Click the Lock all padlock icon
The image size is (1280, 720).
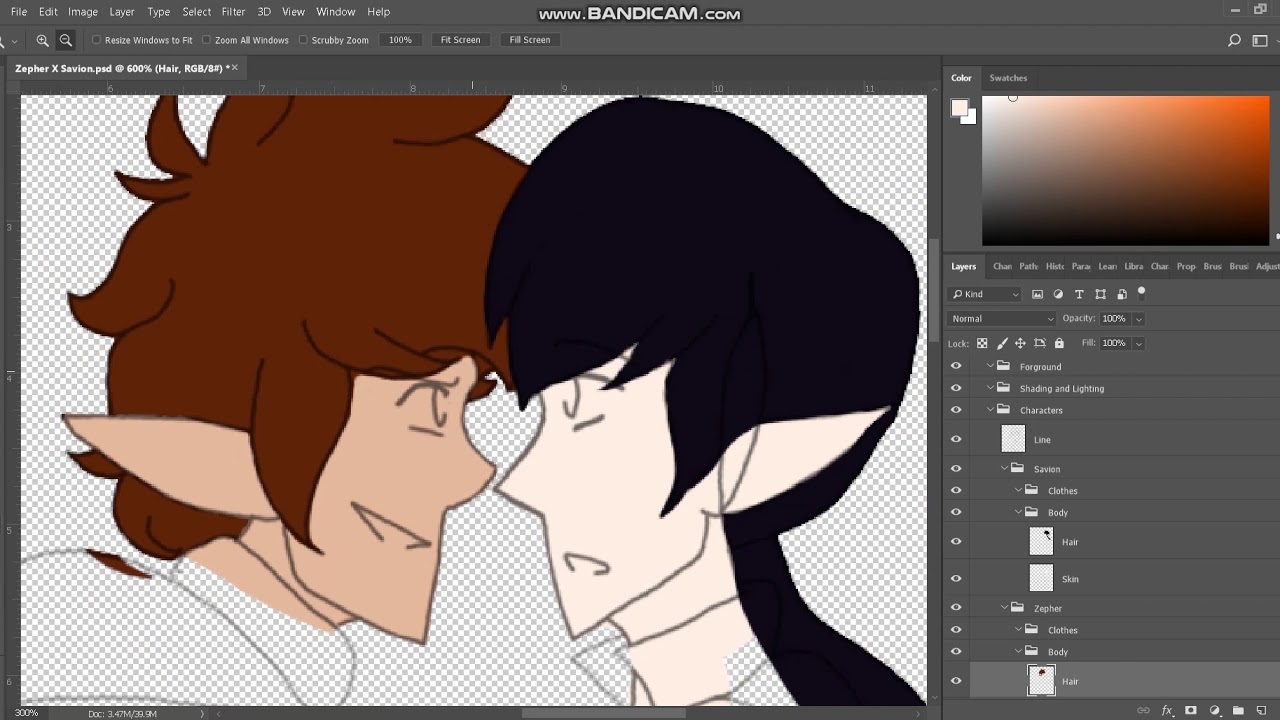[1059, 343]
